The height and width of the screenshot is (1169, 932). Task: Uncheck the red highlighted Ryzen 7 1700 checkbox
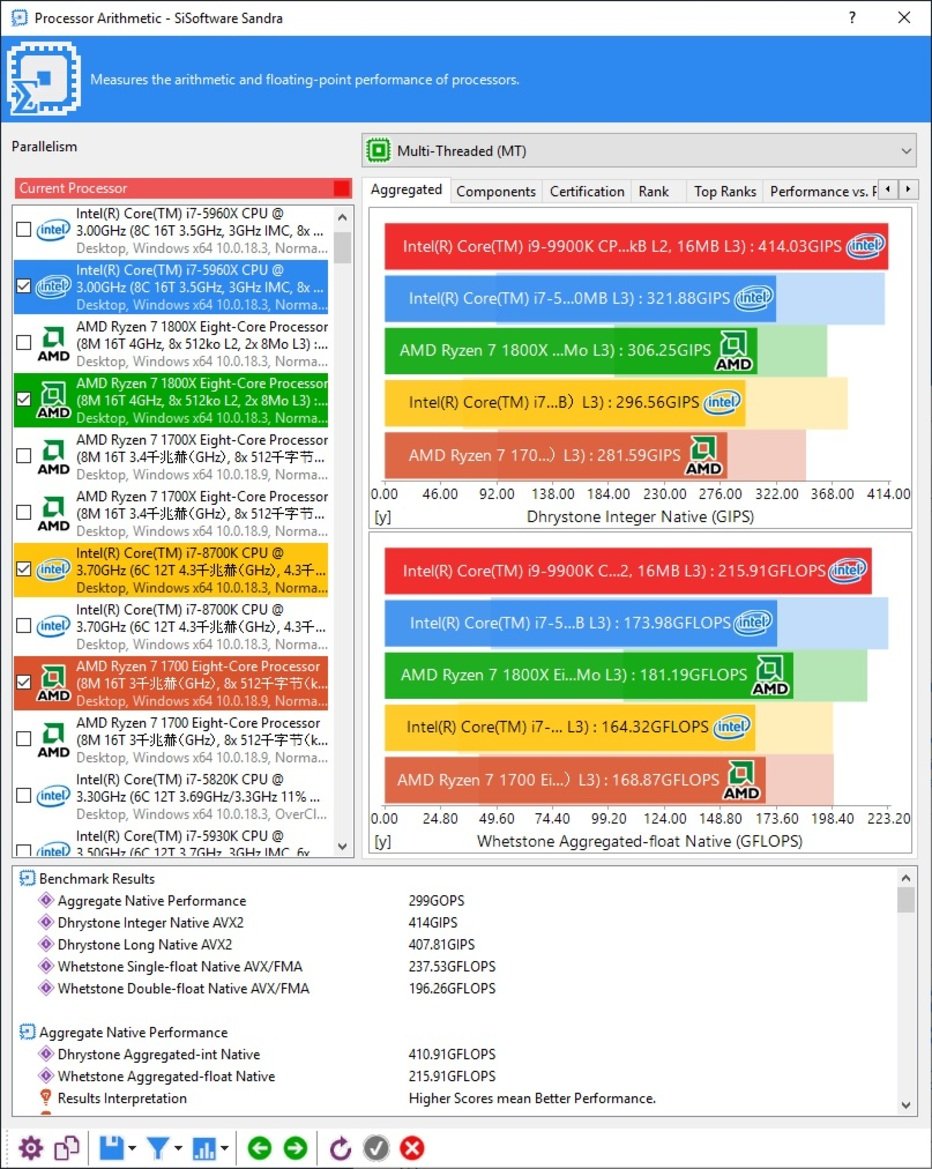(24, 682)
